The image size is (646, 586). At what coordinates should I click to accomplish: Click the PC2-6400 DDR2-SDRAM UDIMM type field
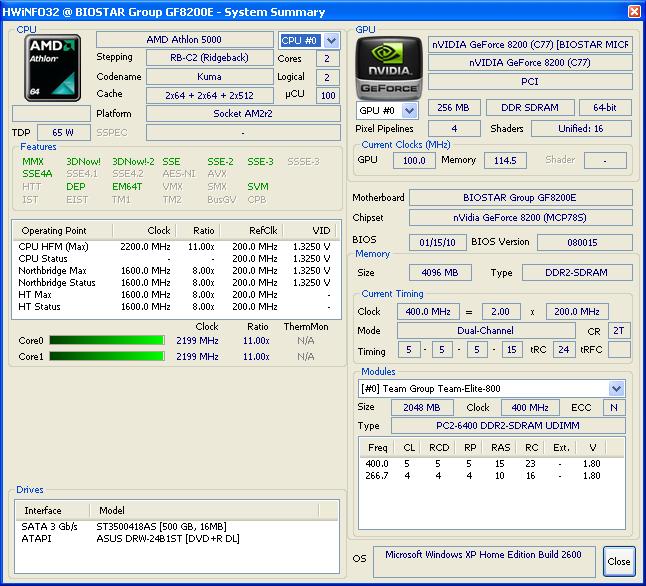tap(508, 425)
